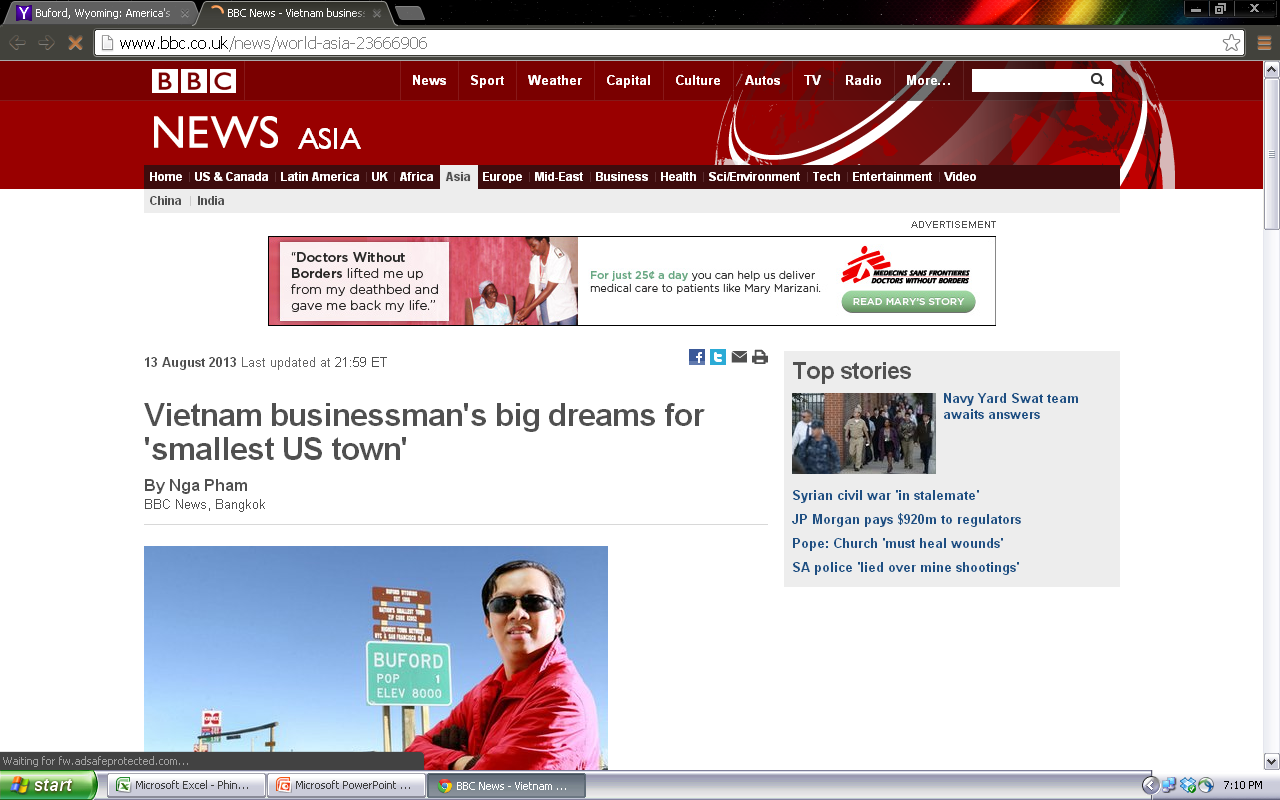This screenshot has height=800, width=1280.
Task: Select Asia news section tab
Action: click(458, 177)
